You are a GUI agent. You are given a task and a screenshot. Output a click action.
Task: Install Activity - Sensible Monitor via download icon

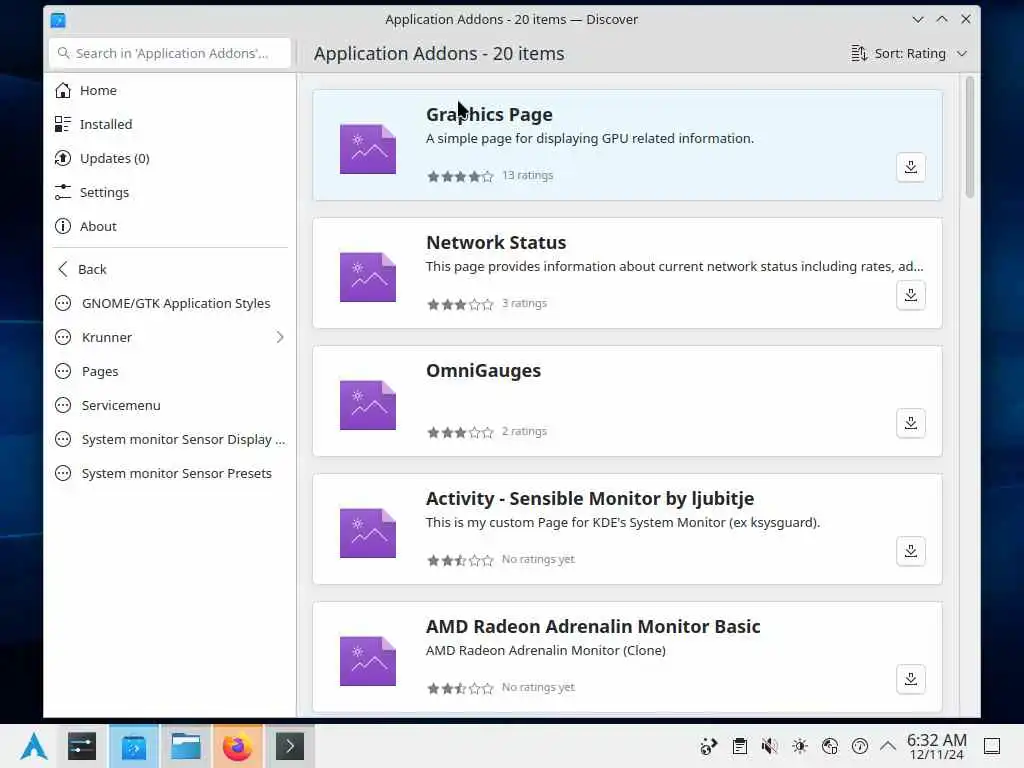click(910, 551)
